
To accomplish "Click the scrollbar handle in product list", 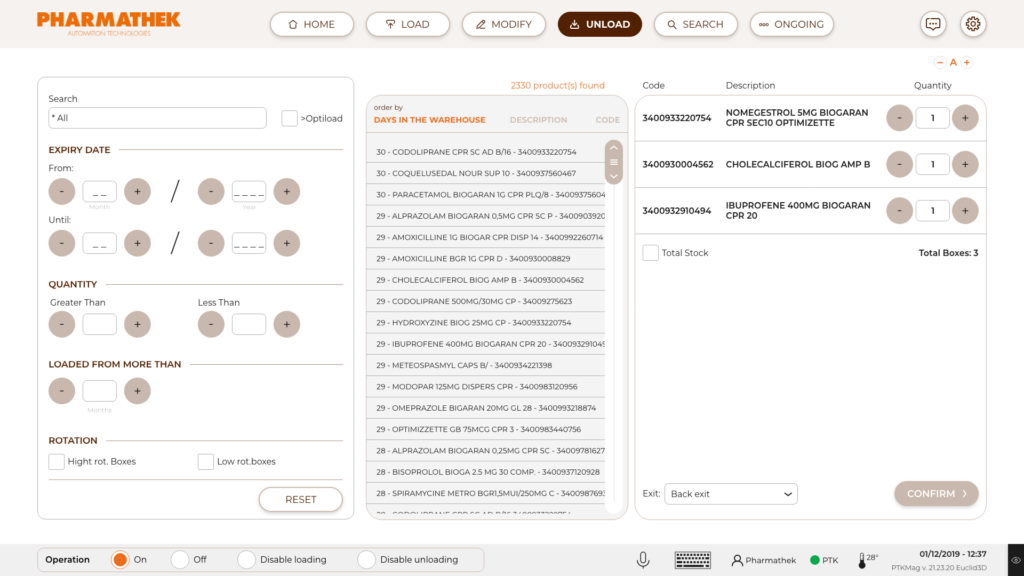I will click(614, 162).
